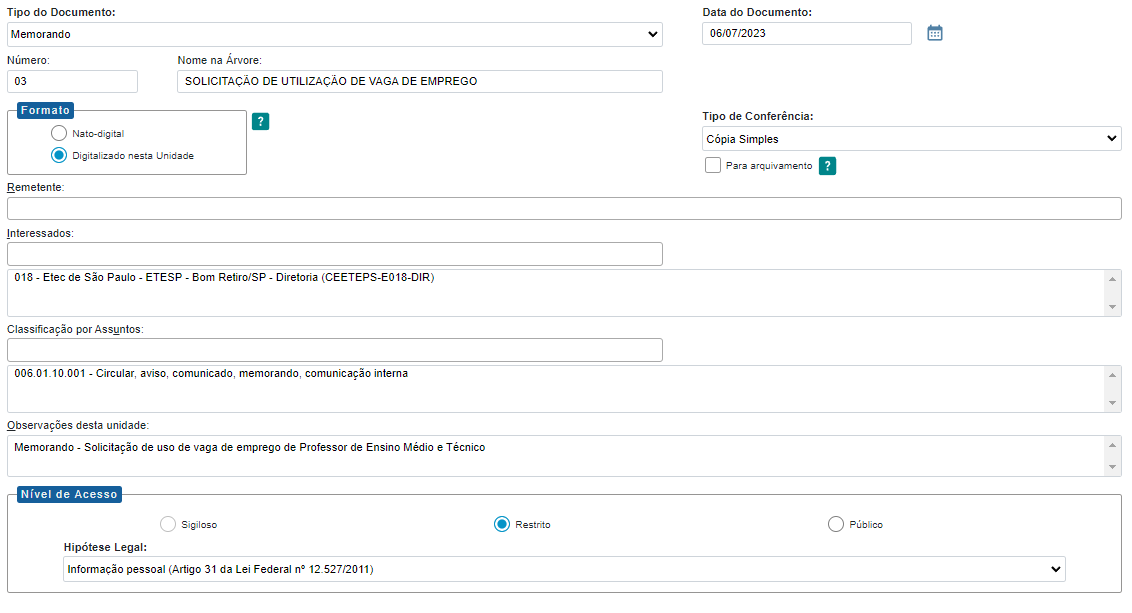Screen dimensions: 1132x613
Task: Click the Classificação por Assuntos field
Action: pyautogui.click(x=334, y=350)
